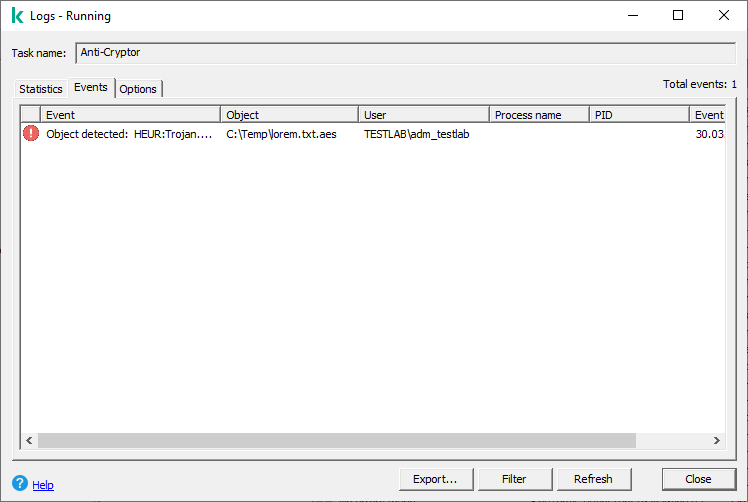Screen dimensions: 748x502
Task: Switch to the Statistics tab
Action: (41, 89)
